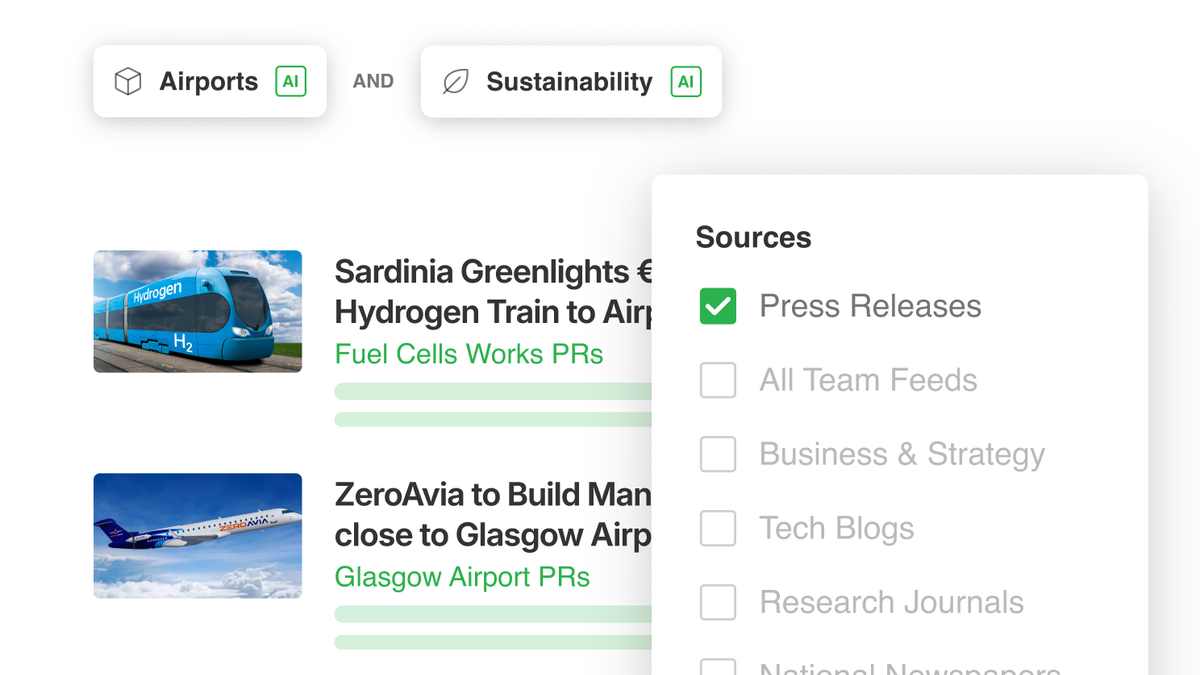Click the AND operator between topics
This screenshot has width=1200, height=675.
click(x=373, y=82)
